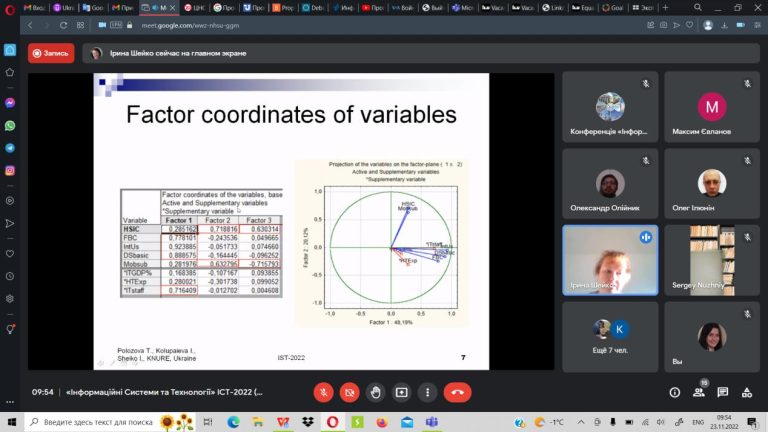Select the Sergey Nuzhniy participant tile
768x432 pixels.
(x=712, y=260)
